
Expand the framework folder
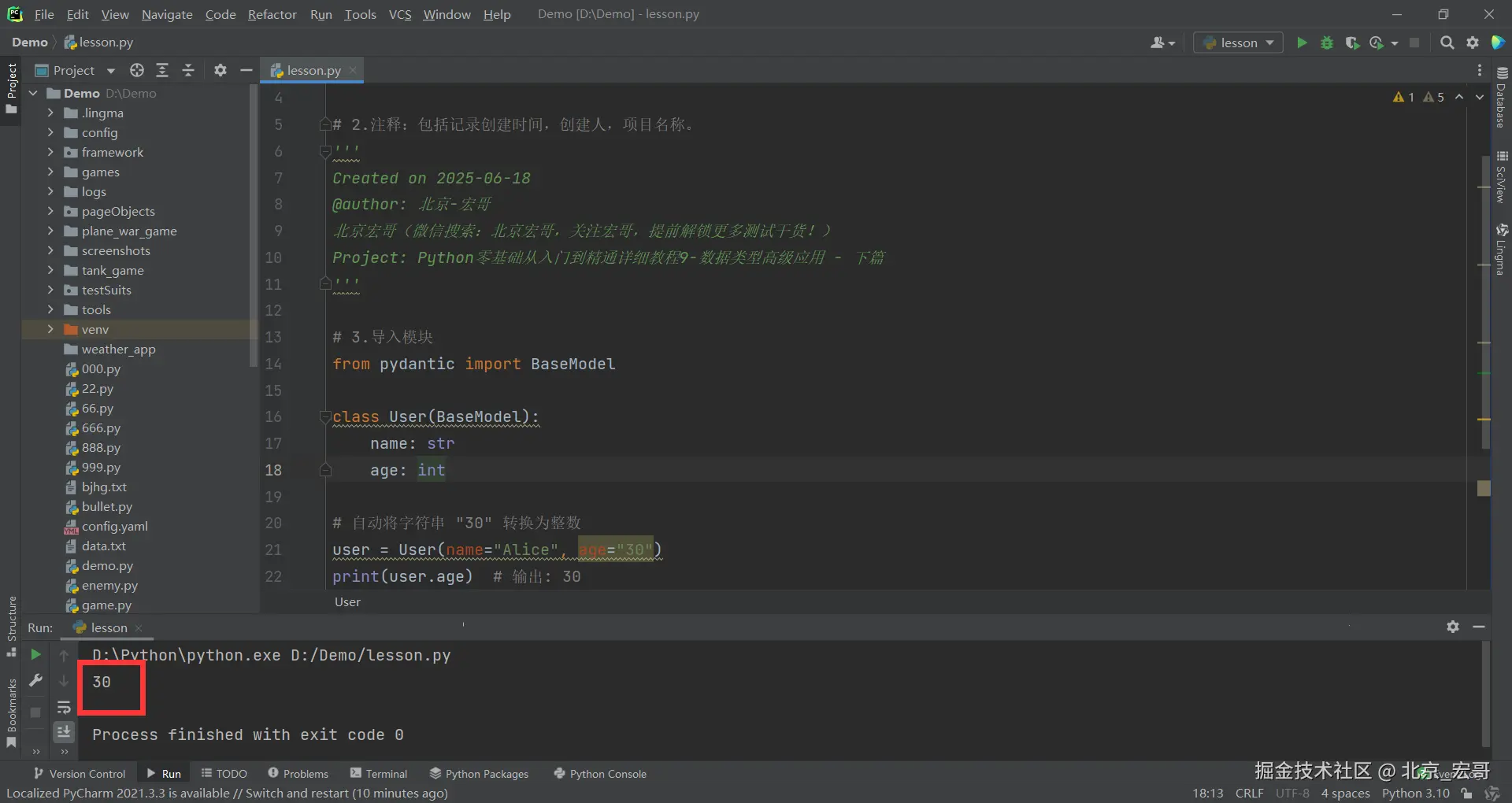50,152
